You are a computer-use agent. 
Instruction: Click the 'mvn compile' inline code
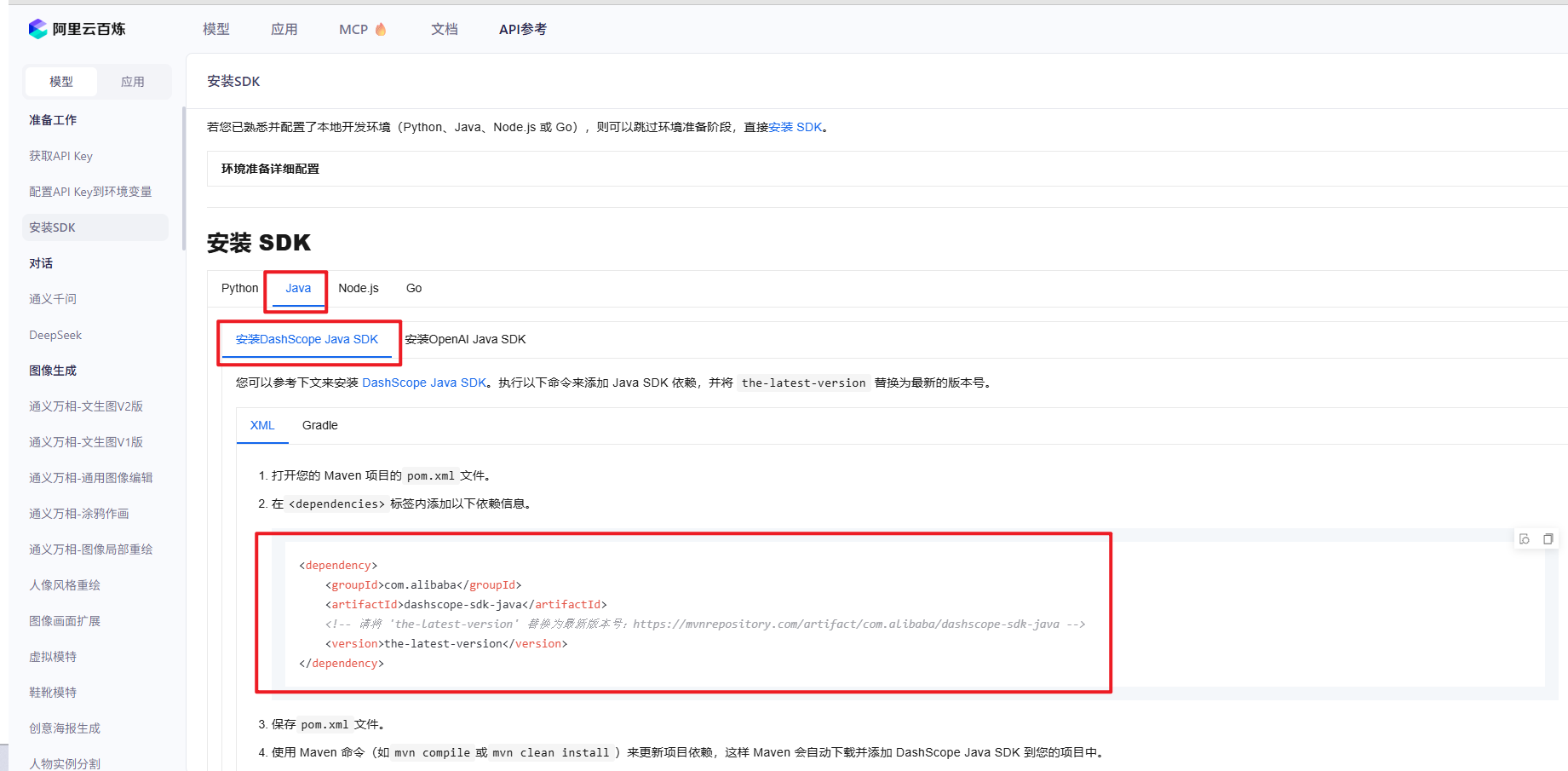(x=432, y=753)
